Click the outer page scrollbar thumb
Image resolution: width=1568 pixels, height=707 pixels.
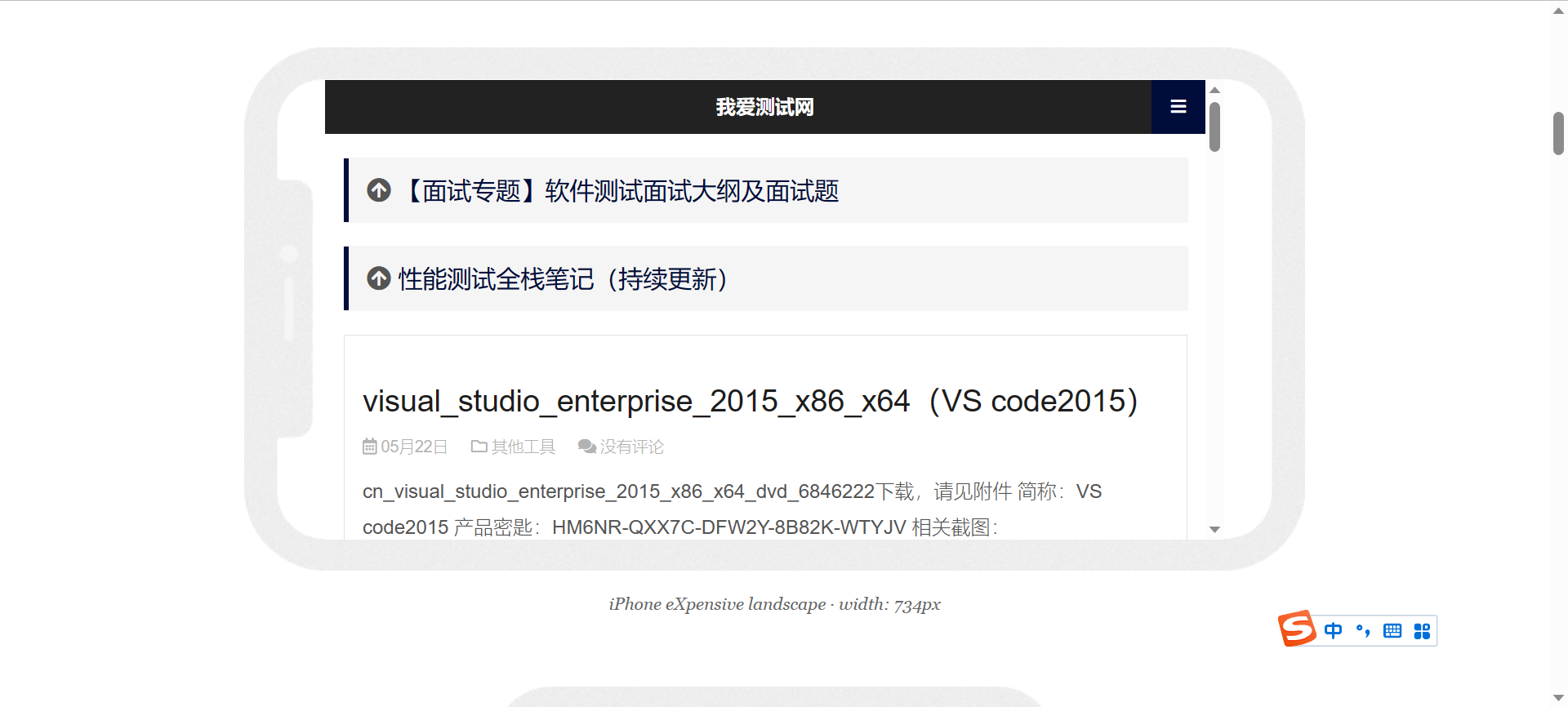pos(1558,134)
